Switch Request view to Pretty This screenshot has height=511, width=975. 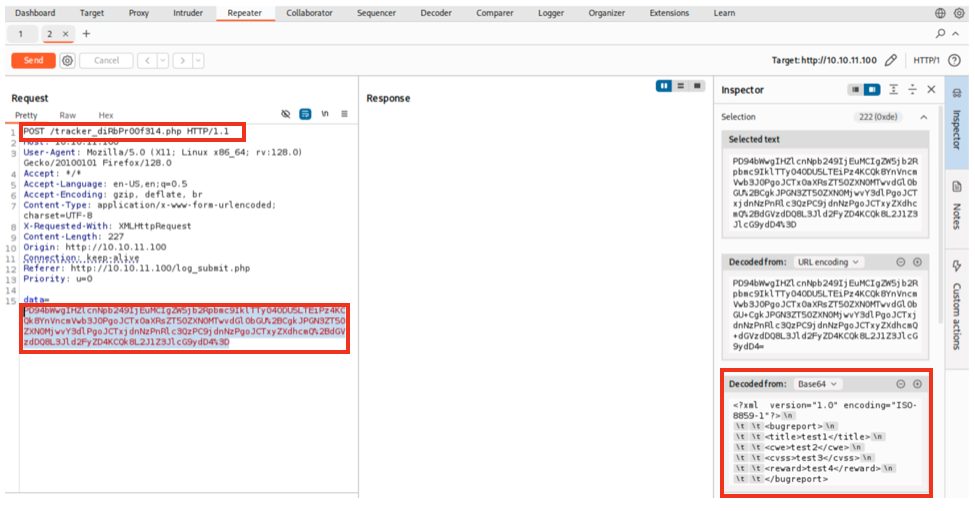[x=26, y=115]
